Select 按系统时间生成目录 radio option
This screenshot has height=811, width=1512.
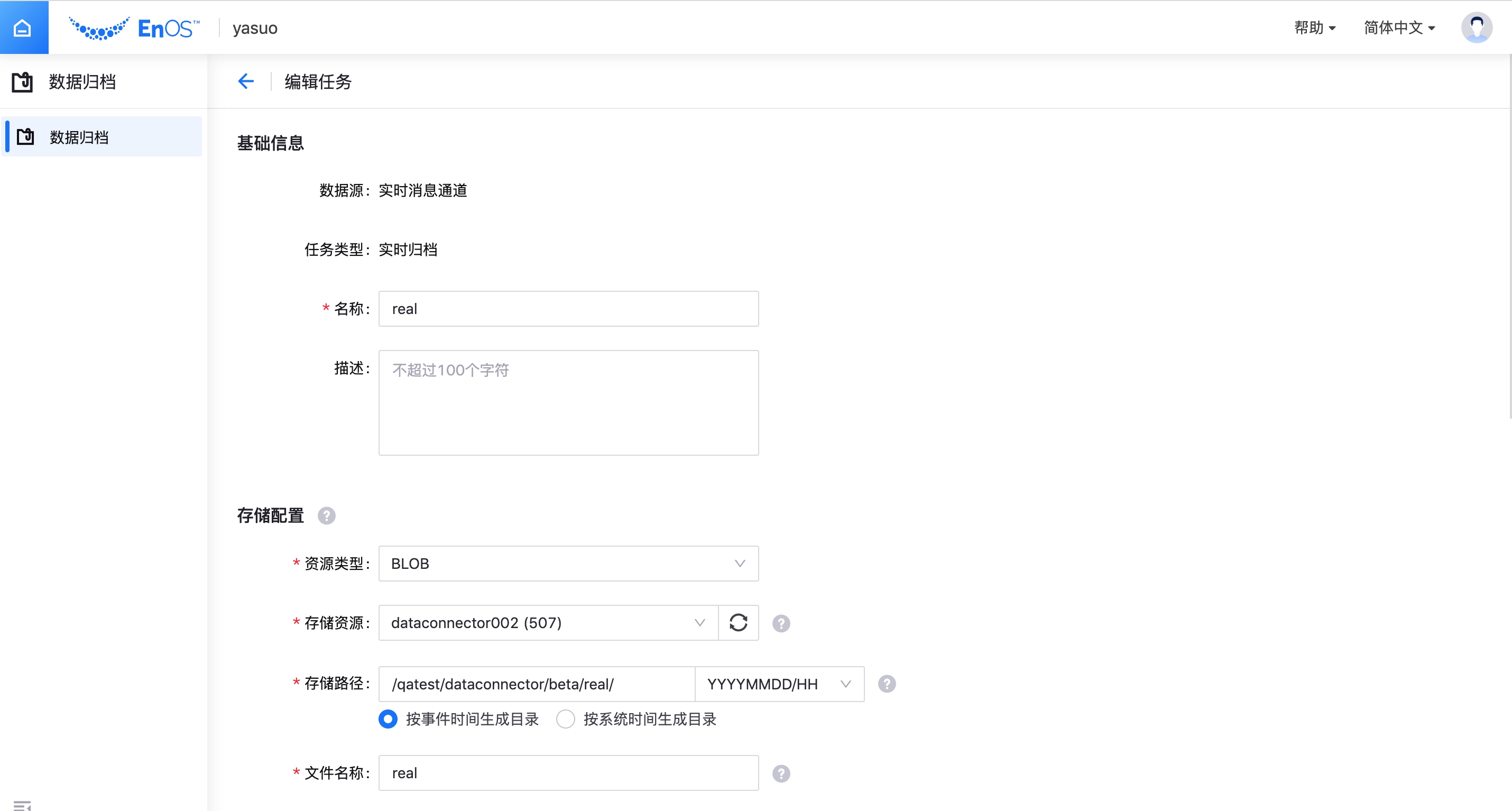565,719
